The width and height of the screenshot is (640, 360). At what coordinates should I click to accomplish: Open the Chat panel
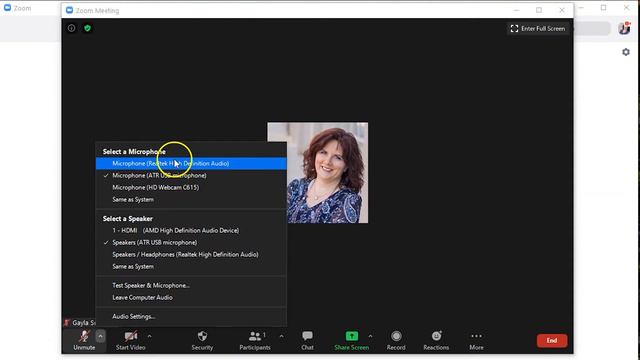pos(307,340)
